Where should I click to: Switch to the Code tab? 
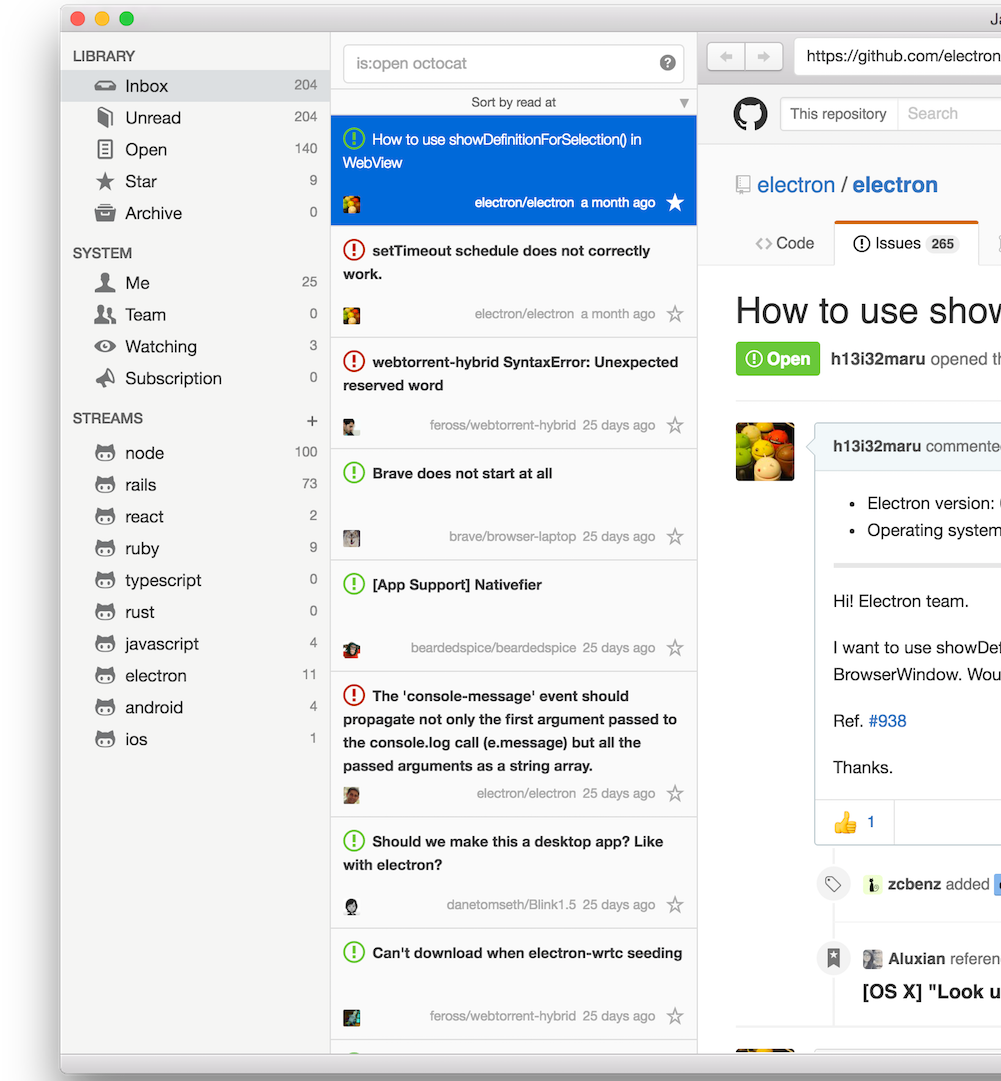[x=785, y=243]
